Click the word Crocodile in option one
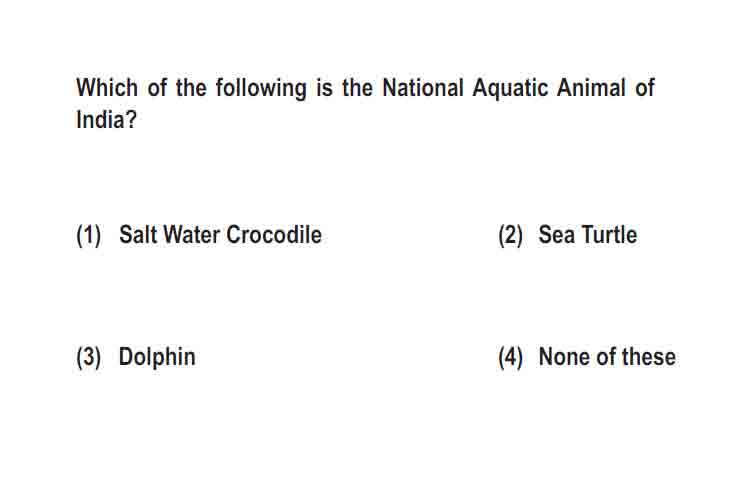This screenshot has width=750, height=500. [274, 234]
